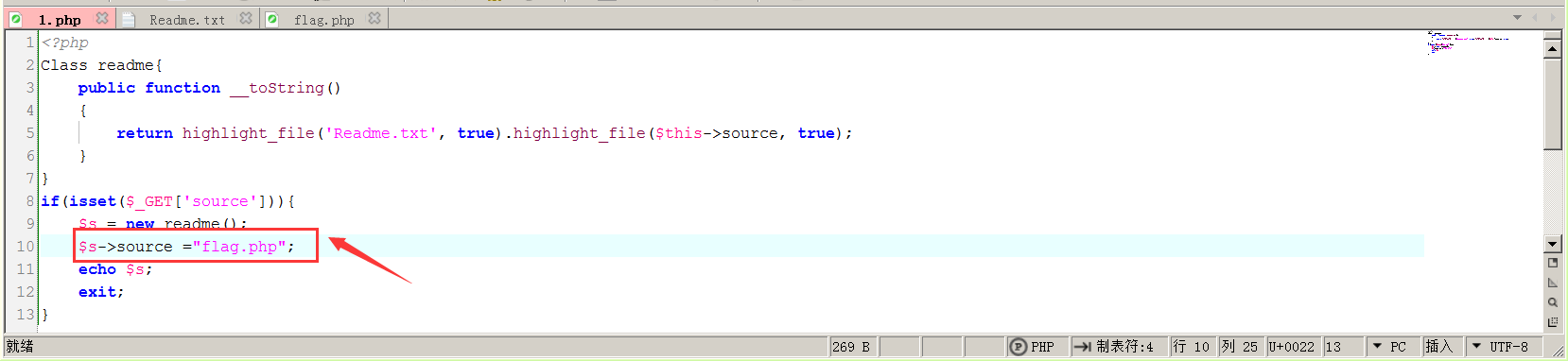The height and width of the screenshot is (361, 1568).
Task: Click the tab width setting icon
Action: tap(1082, 347)
